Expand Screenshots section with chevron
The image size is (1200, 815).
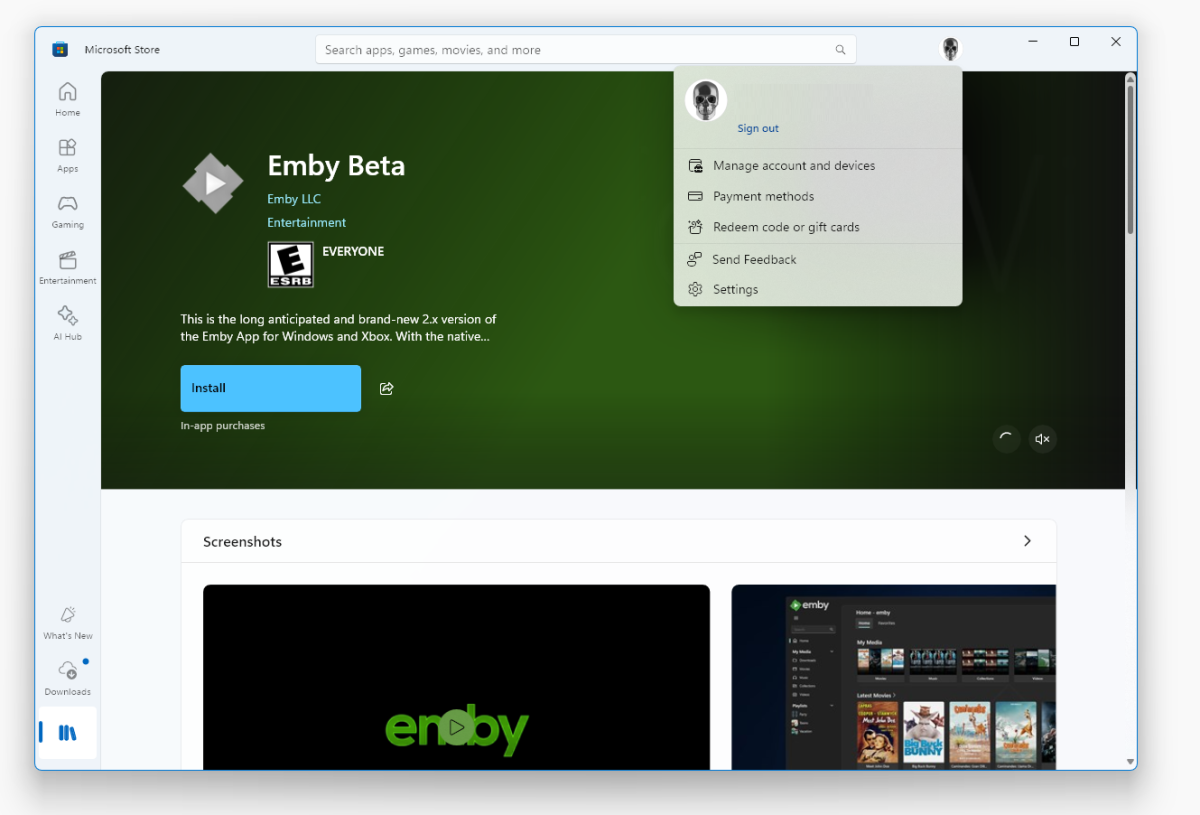[1027, 541]
